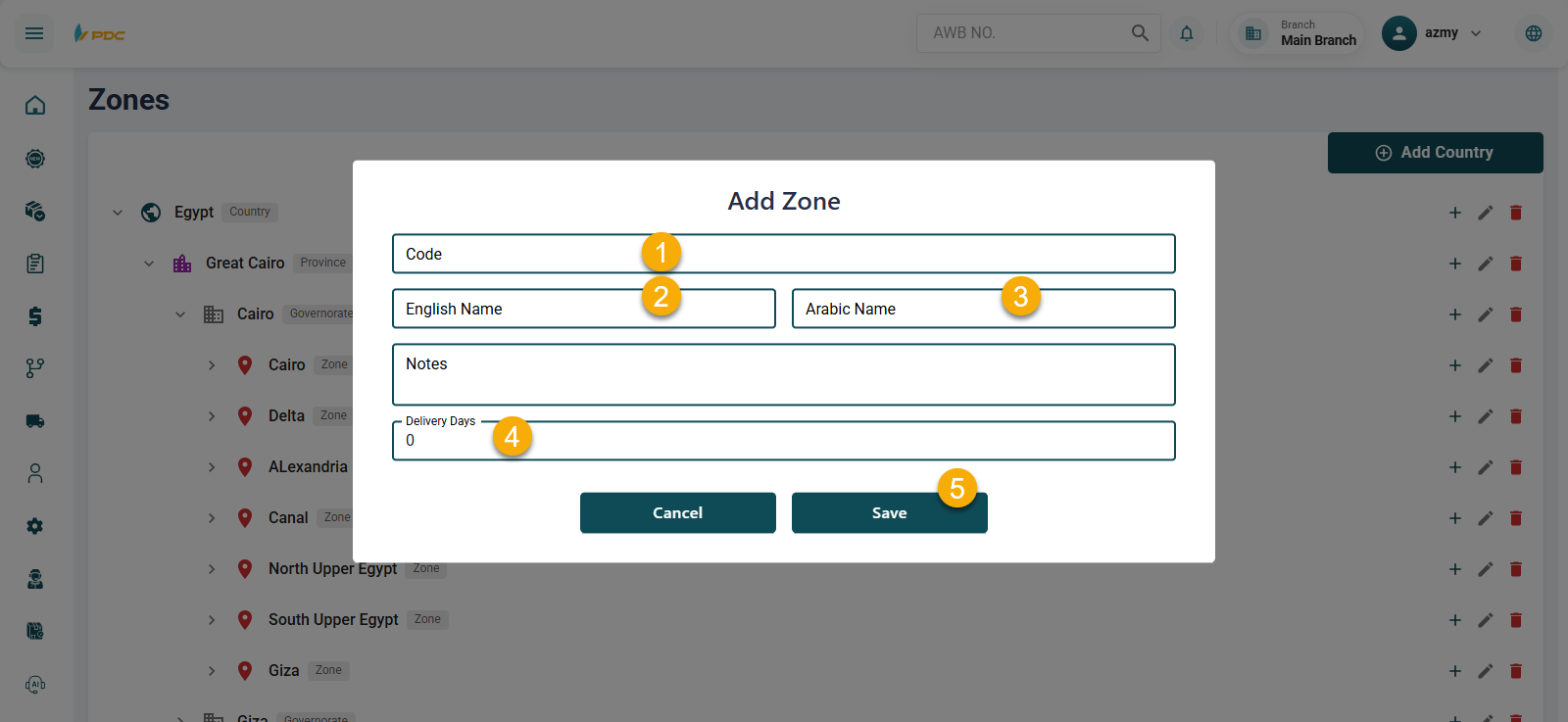Viewport: 1568px width, 722px height.
Task: Collapse the Great Cairo province node
Action: pyautogui.click(x=149, y=264)
